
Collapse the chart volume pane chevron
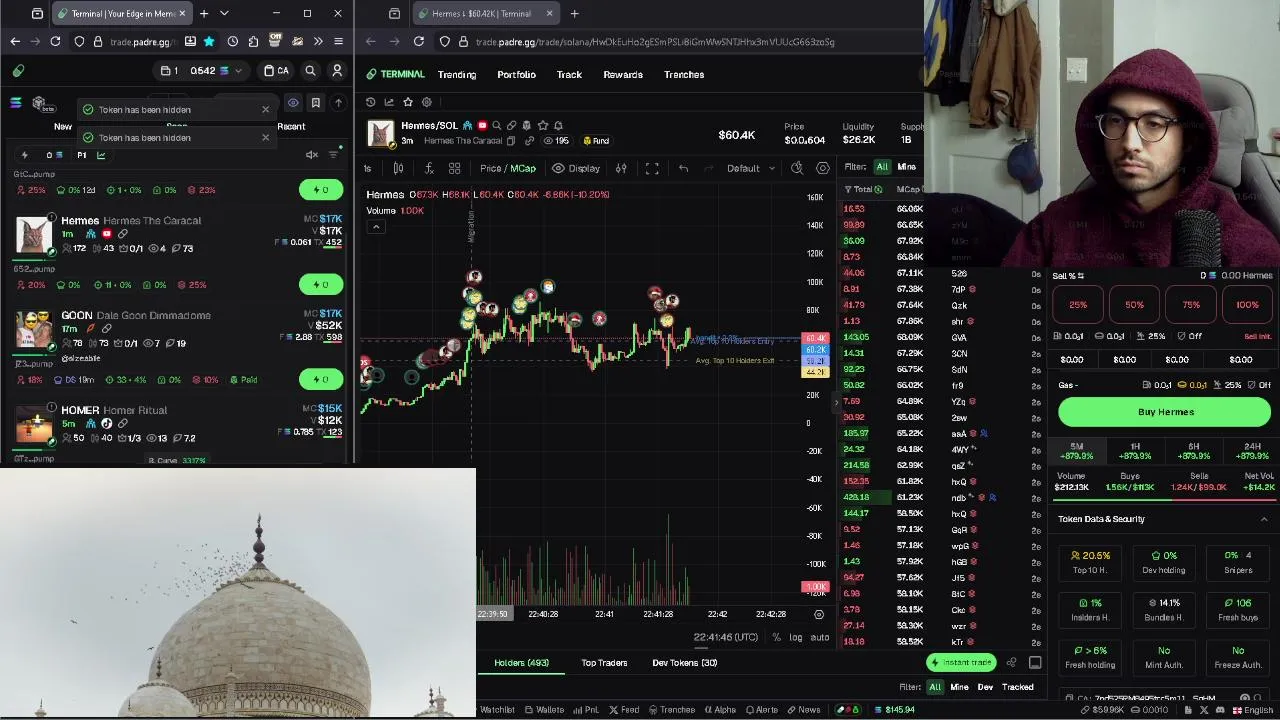tap(376, 227)
